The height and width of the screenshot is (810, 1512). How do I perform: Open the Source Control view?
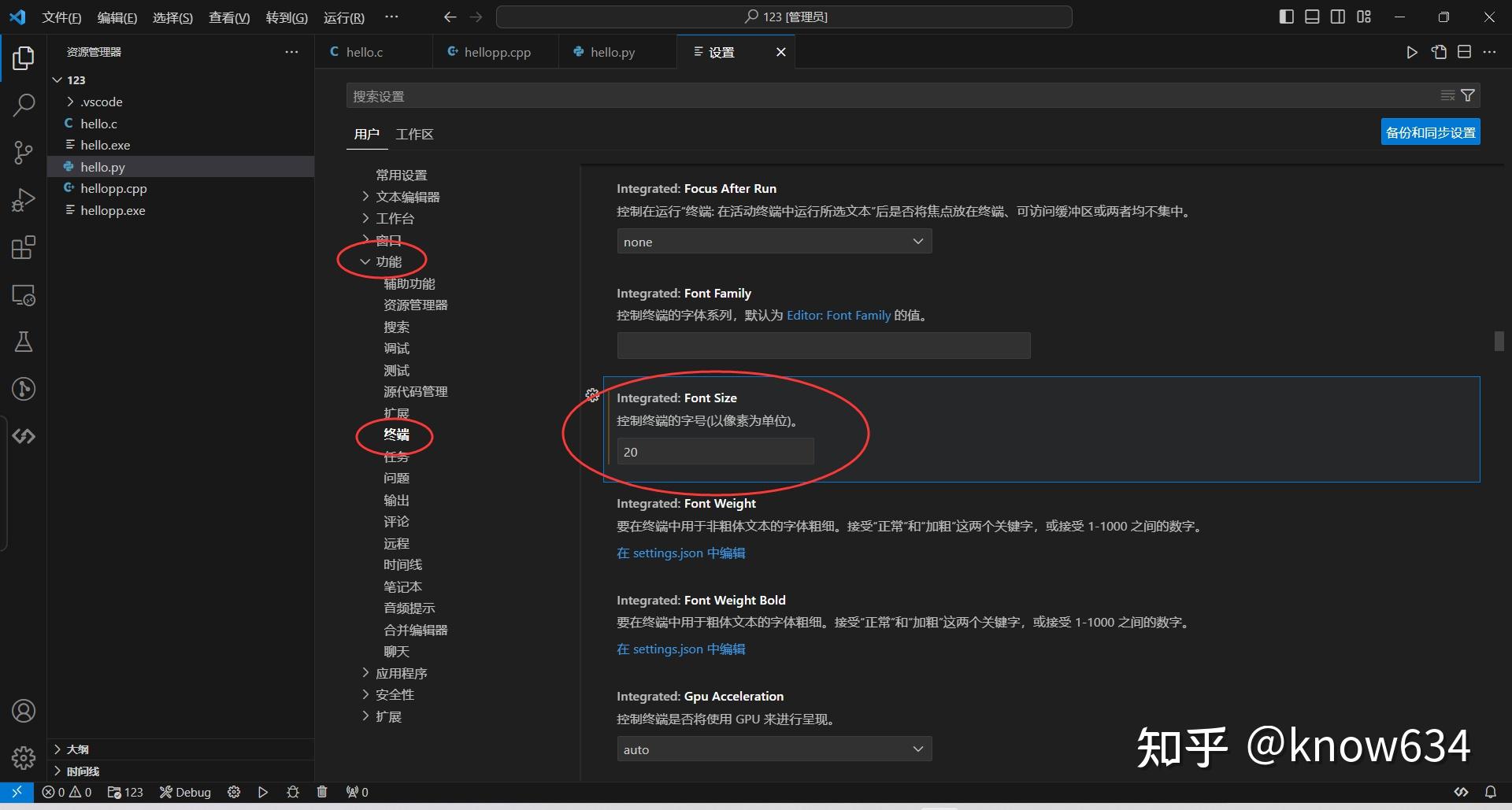(x=23, y=152)
